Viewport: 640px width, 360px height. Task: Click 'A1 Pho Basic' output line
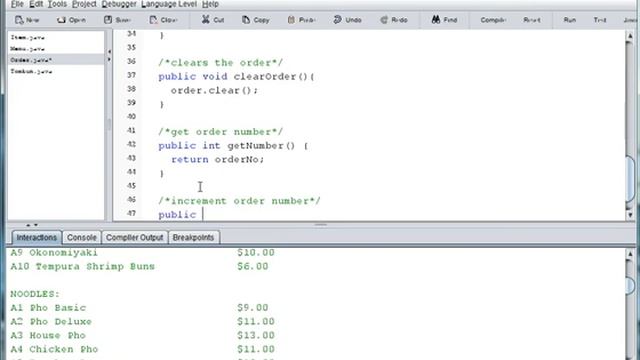tap(48, 308)
